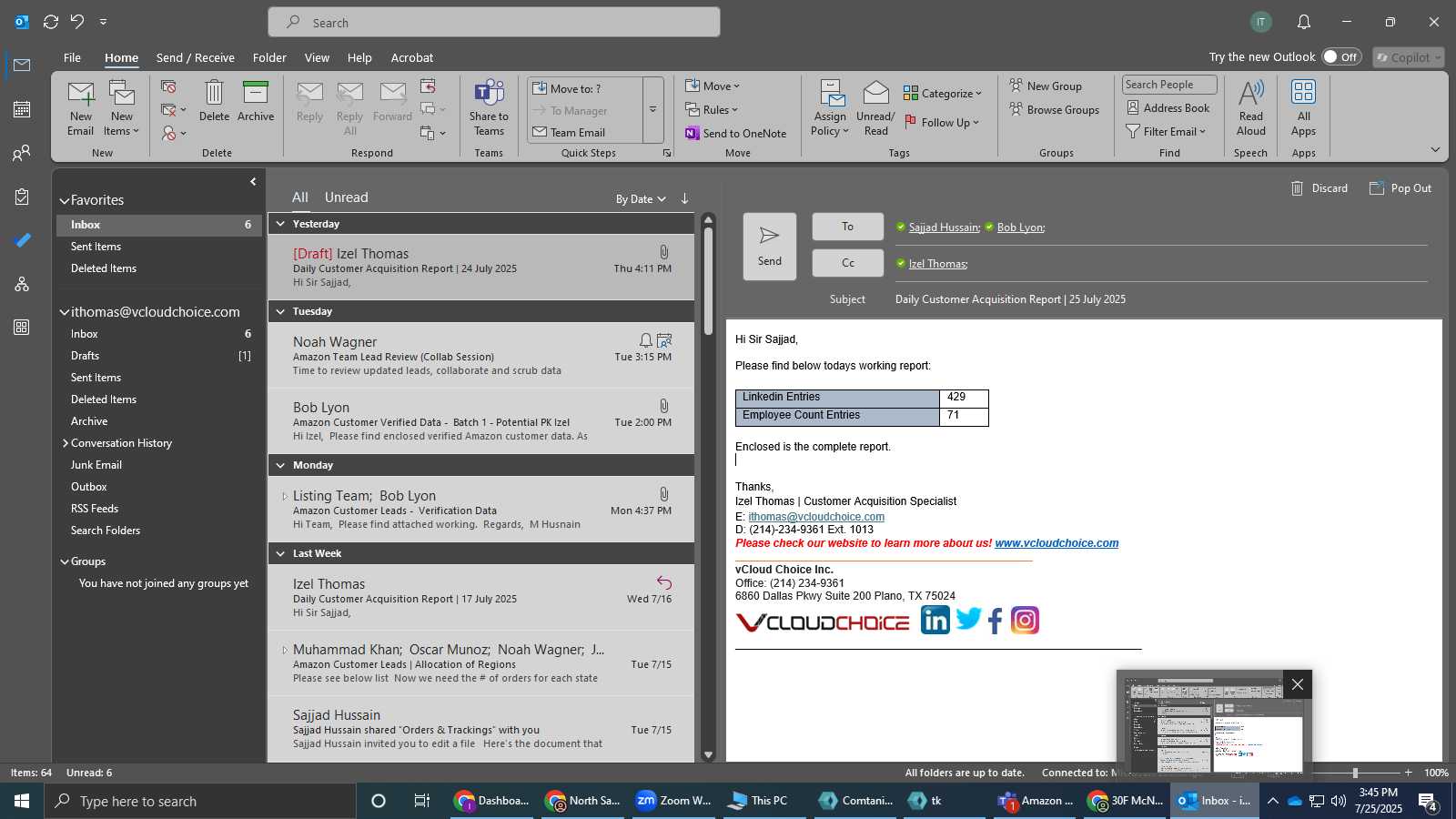Discard the draft using Discard button
This screenshot has width=1456, height=819.
click(1319, 188)
